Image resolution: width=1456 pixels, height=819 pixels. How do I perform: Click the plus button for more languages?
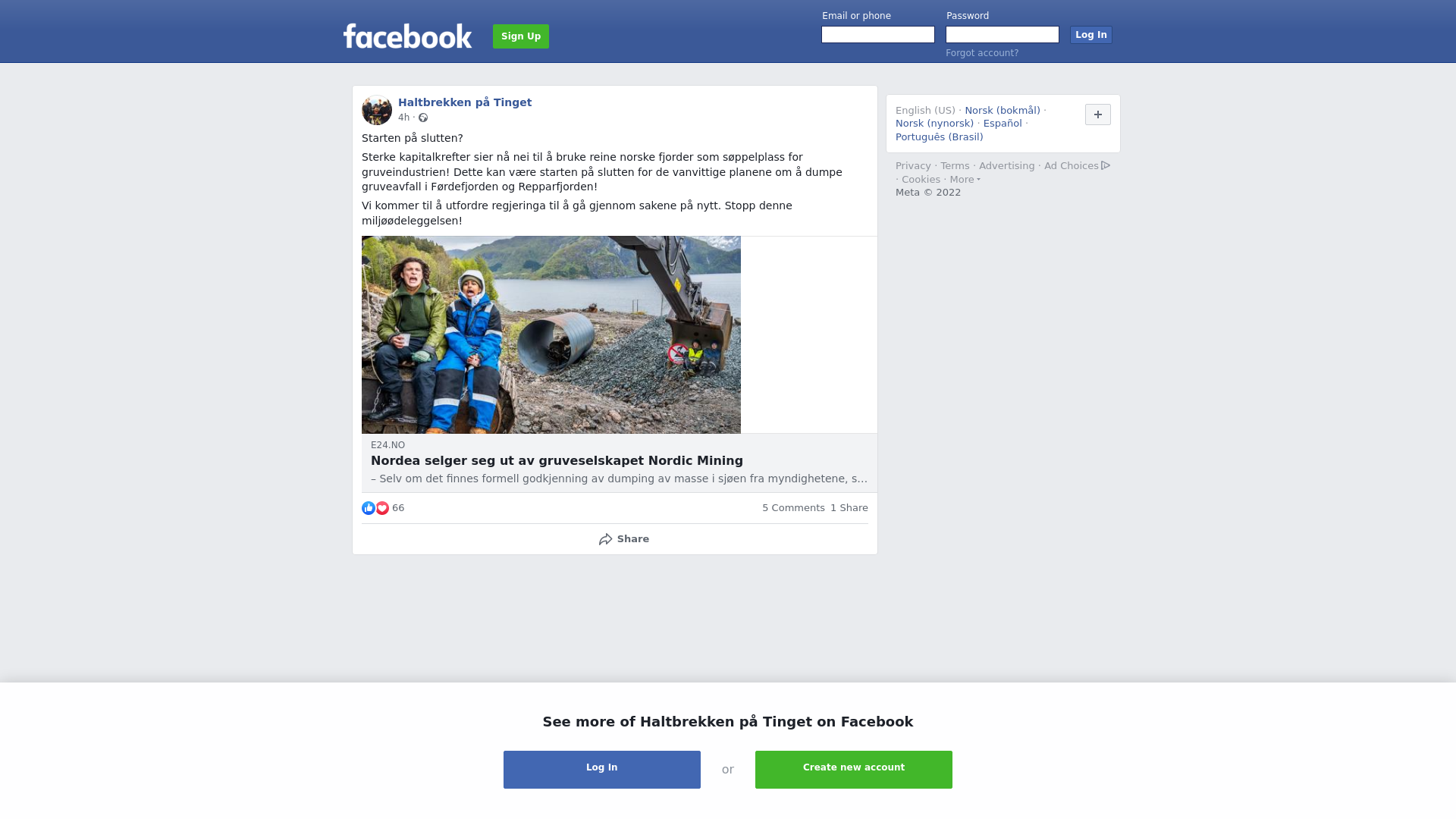click(x=1098, y=115)
